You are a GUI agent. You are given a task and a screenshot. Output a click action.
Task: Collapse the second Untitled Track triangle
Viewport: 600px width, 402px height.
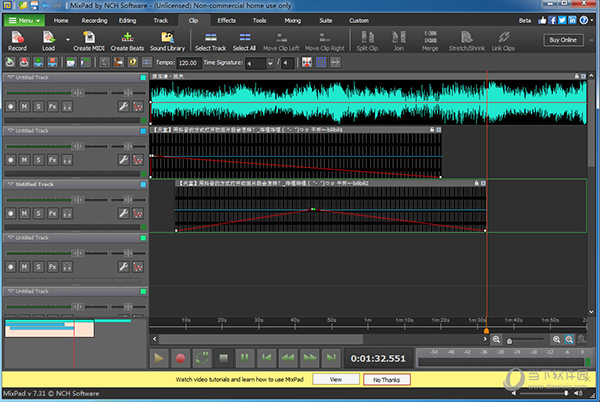(11, 131)
